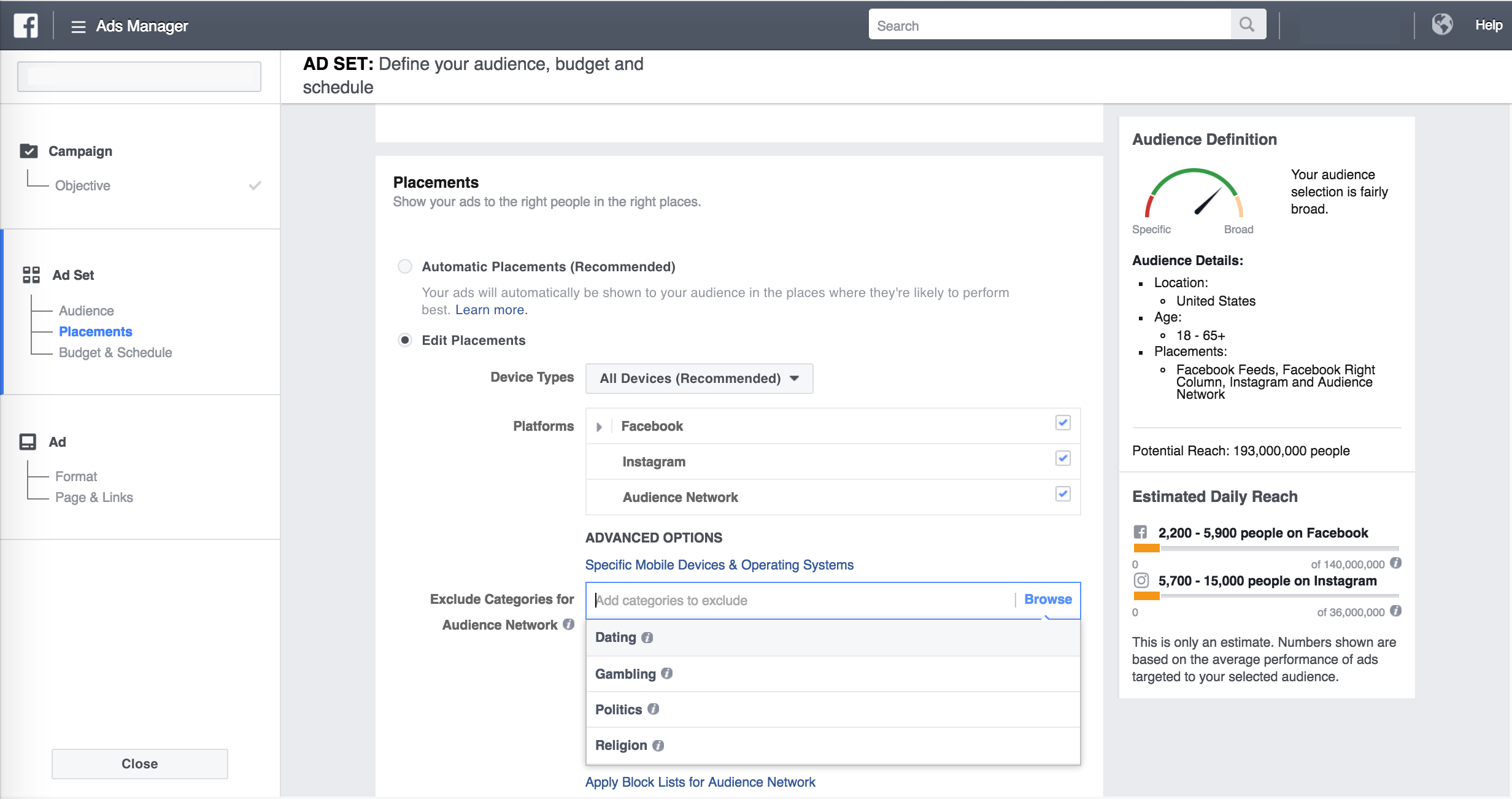
Task: Click the audience Specific-Broad gauge
Action: click(x=1194, y=193)
